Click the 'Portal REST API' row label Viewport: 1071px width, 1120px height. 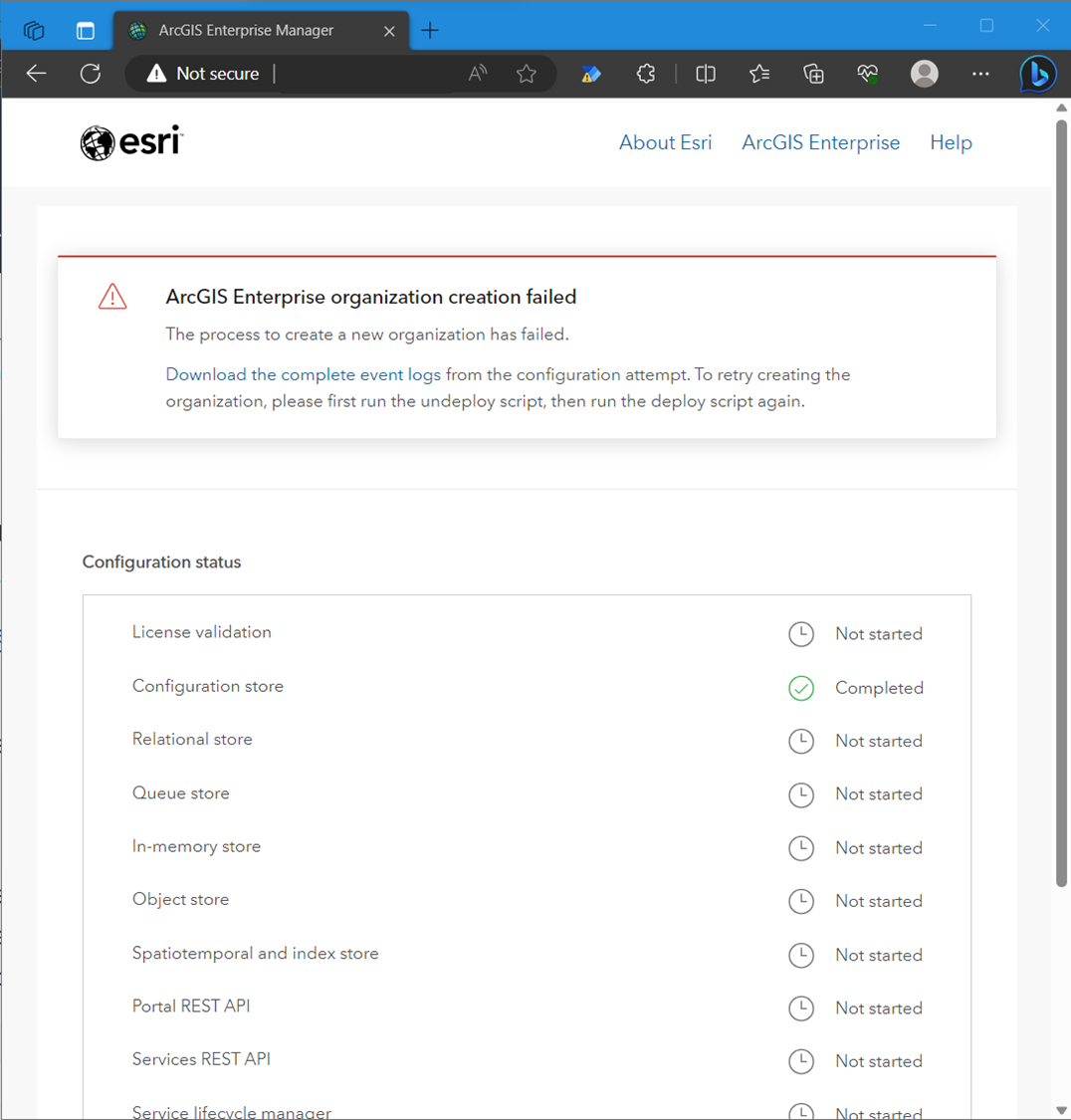(x=191, y=1006)
